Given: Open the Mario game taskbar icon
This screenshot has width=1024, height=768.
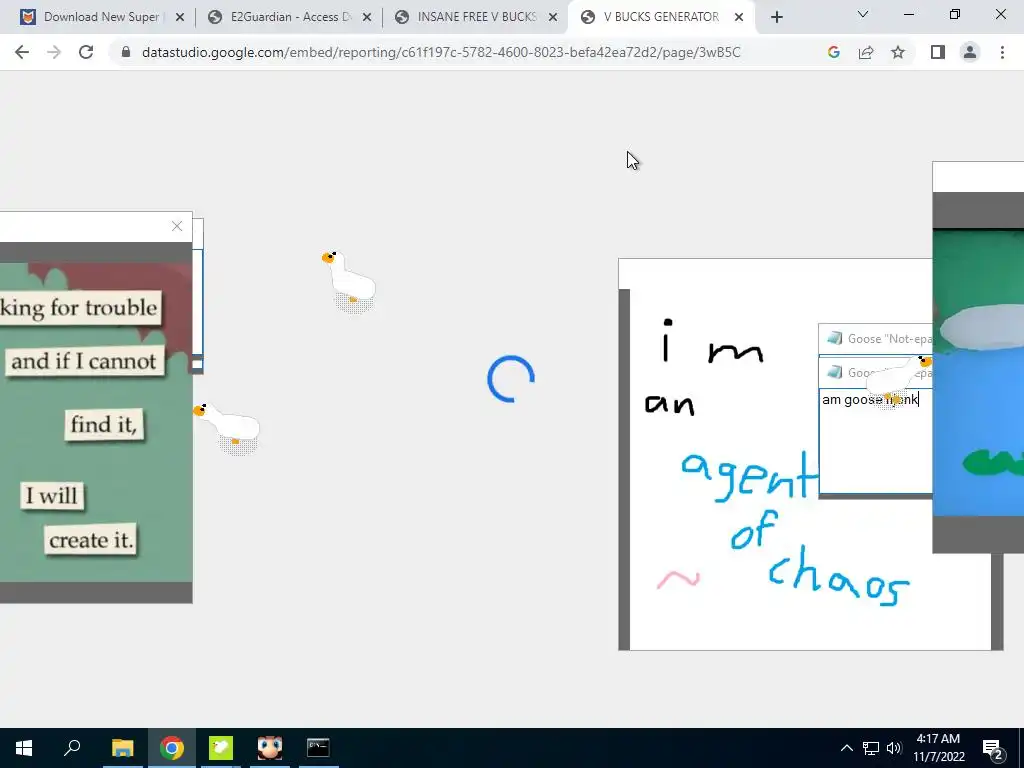Looking at the screenshot, I should (269, 748).
